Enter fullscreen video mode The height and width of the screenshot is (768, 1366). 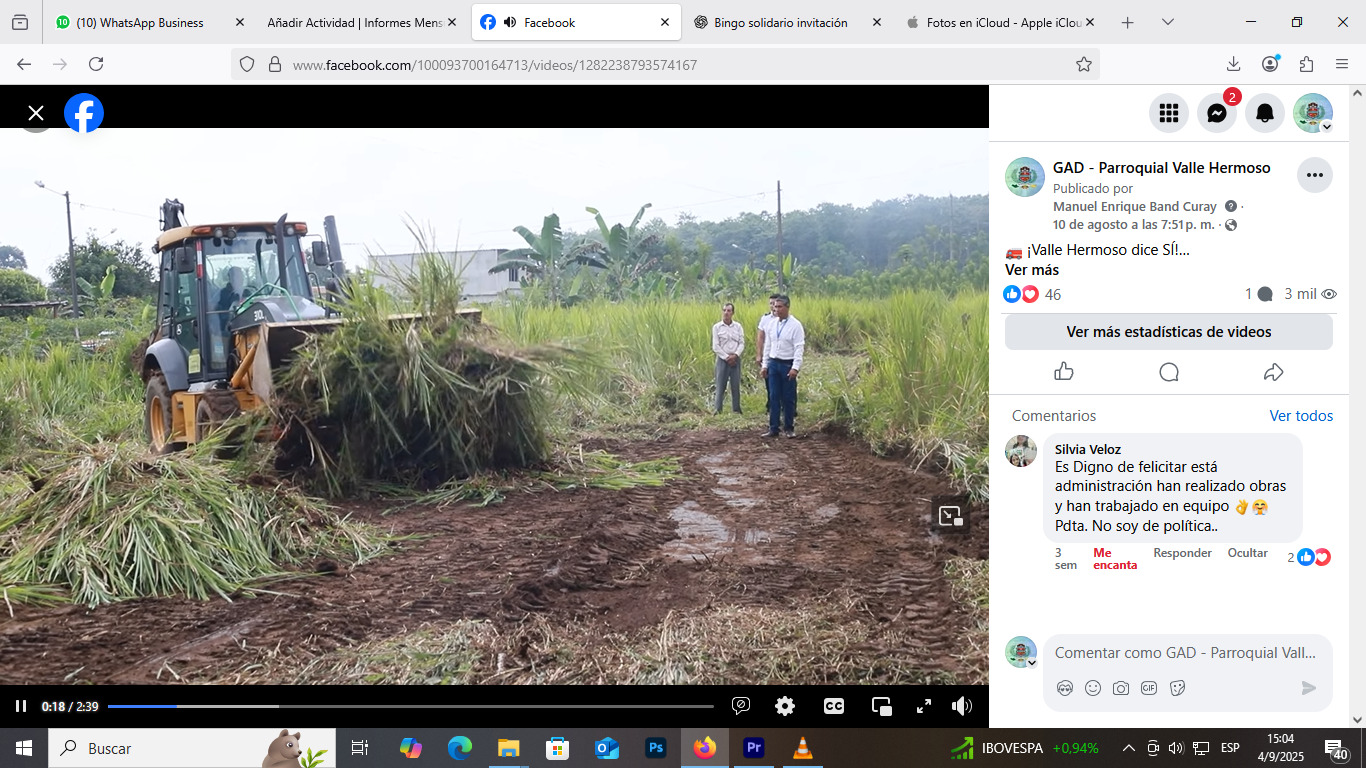[924, 706]
